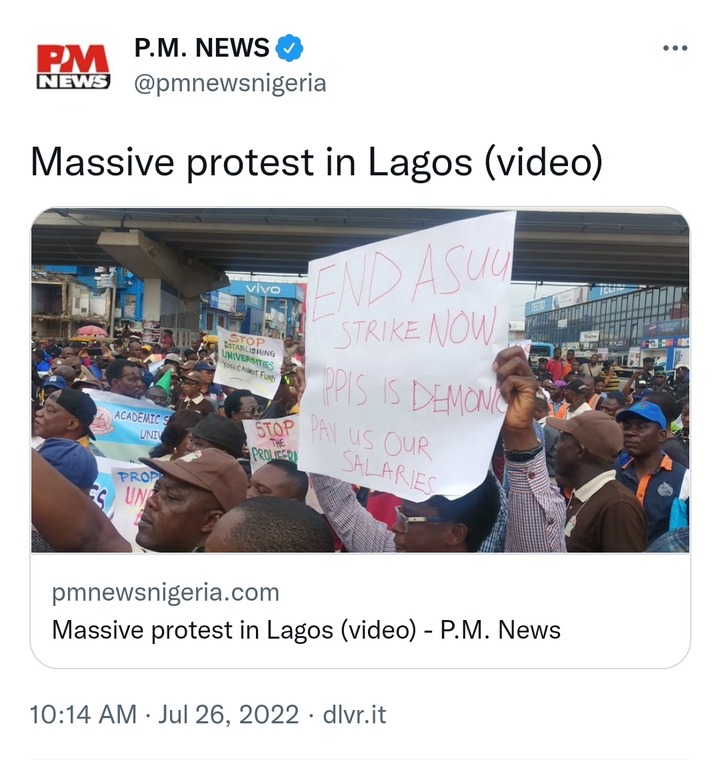The image size is (720, 760).
Task: Click the vivo storefront sign in photo
Action: click(x=263, y=289)
